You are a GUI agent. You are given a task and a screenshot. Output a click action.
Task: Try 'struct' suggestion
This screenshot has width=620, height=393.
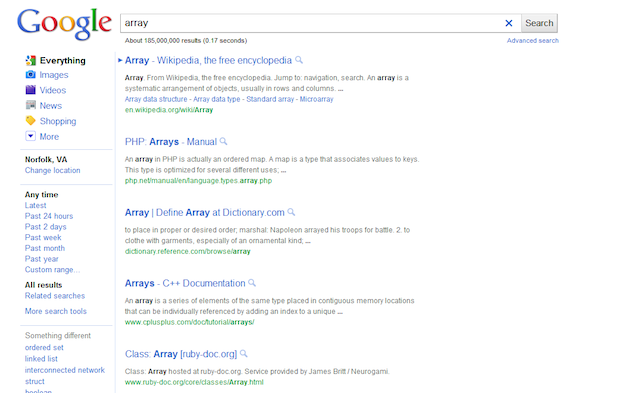point(34,381)
